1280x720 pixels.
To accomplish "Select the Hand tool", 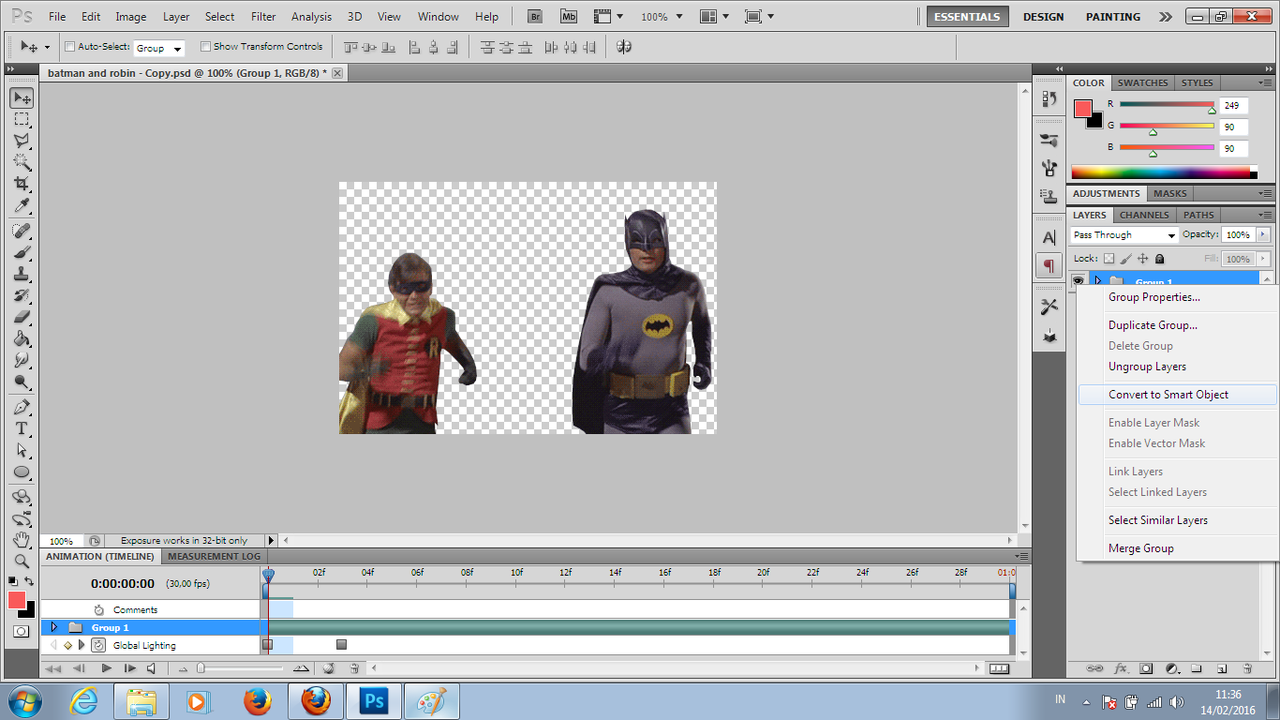I will pos(22,540).
